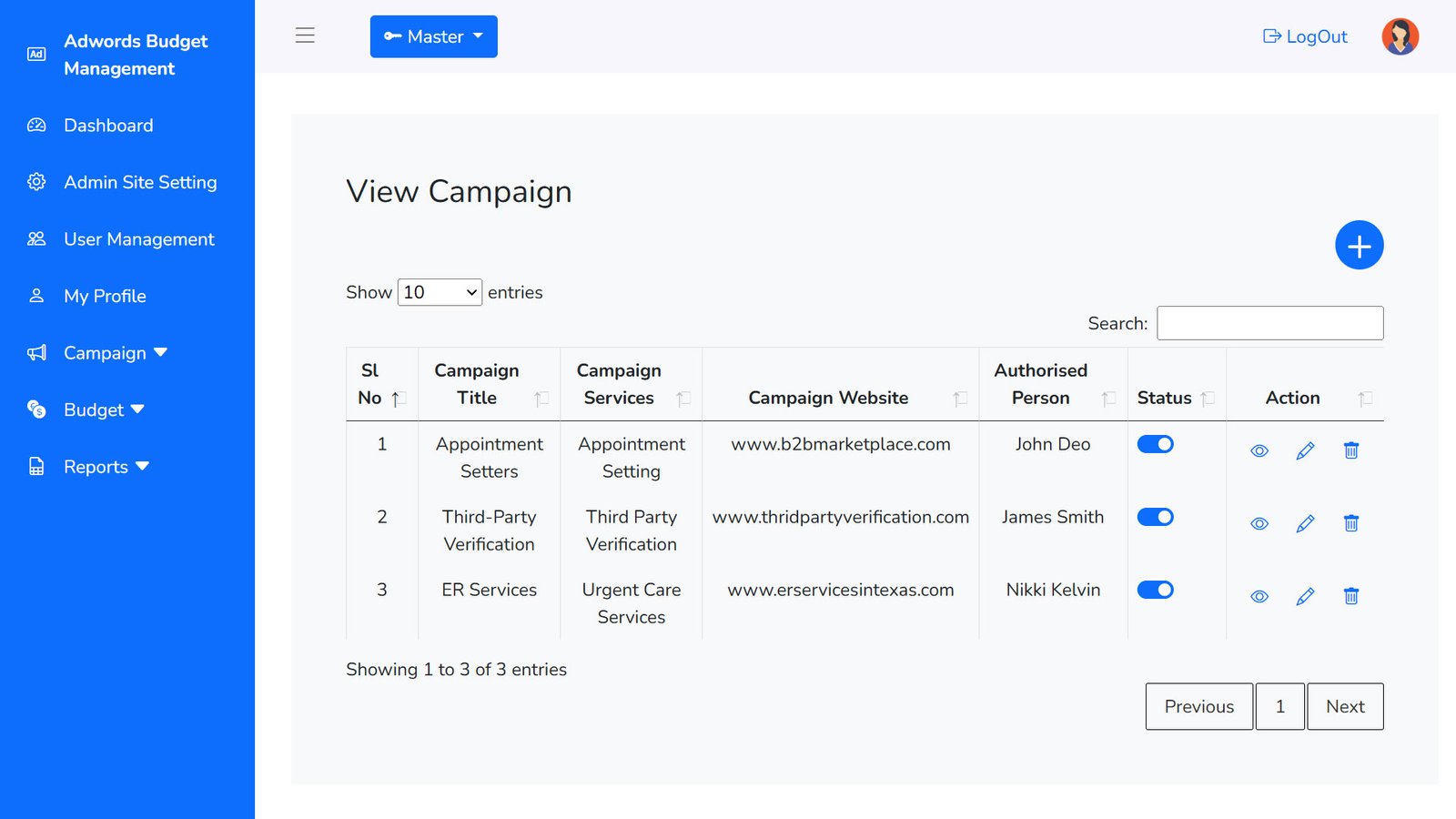Go to User Management

(139, 239)
